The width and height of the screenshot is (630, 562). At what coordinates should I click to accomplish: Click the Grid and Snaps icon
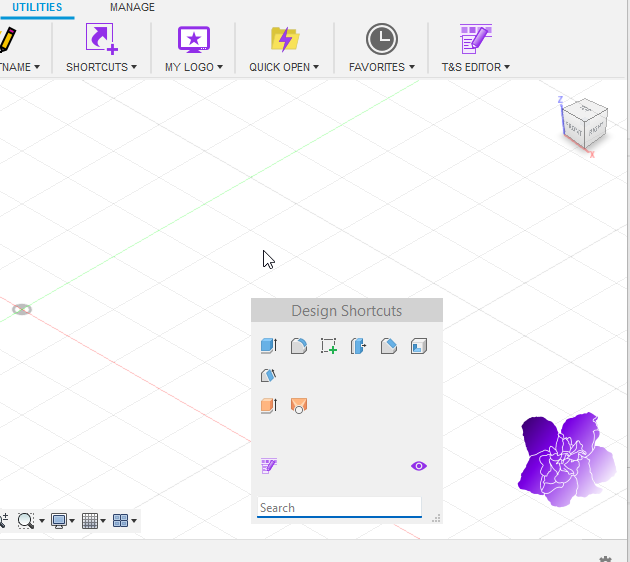click(90, 521)
